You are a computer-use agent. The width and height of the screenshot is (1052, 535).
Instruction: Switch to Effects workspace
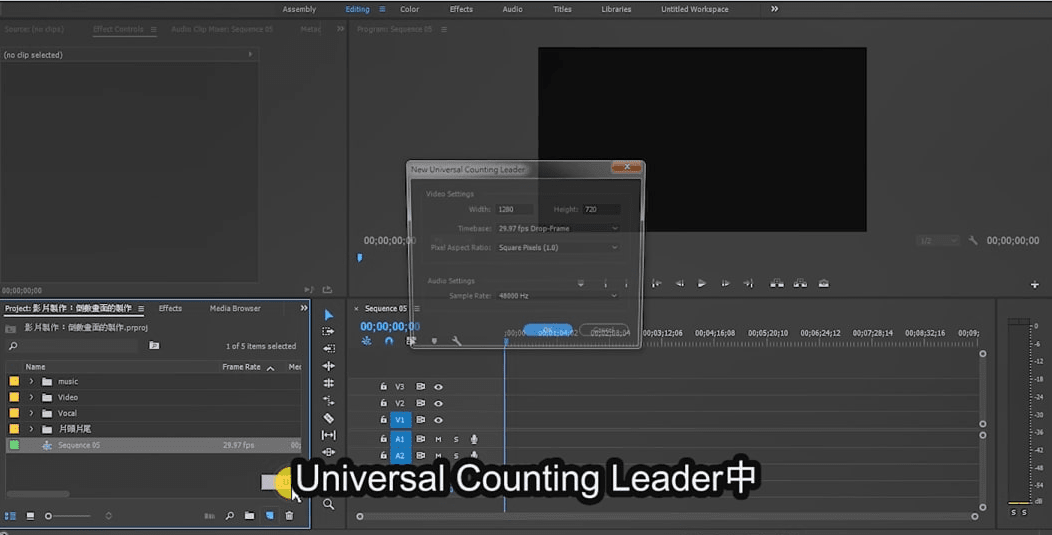461,9
